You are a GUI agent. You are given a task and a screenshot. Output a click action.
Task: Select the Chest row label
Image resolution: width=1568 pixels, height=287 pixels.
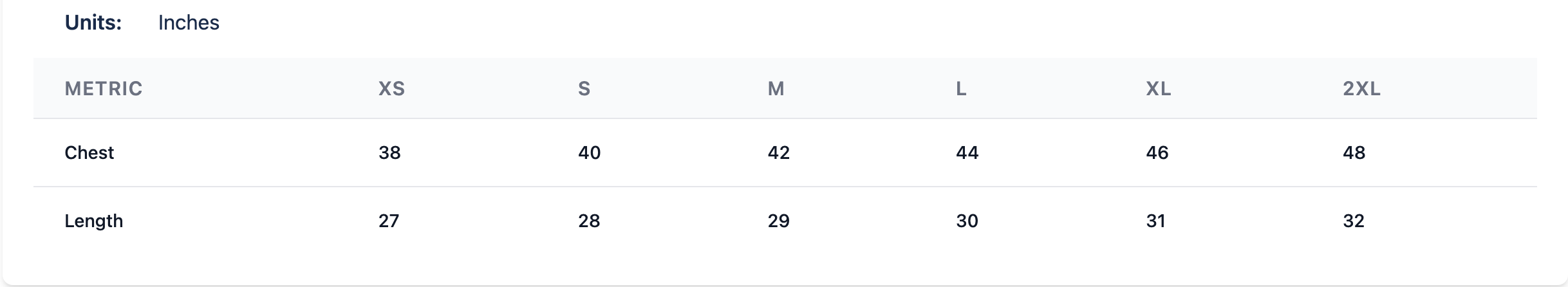tap(89, 153)
